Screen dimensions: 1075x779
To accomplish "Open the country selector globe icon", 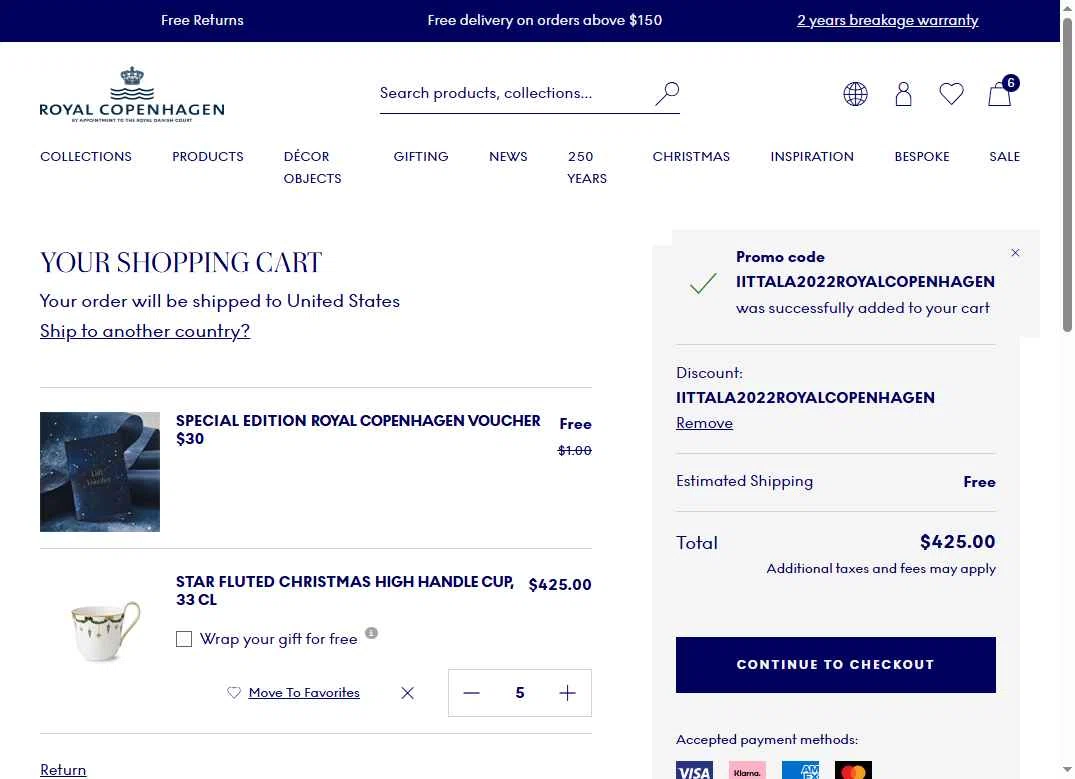I will pyautogui.click(x=855, y=94).
